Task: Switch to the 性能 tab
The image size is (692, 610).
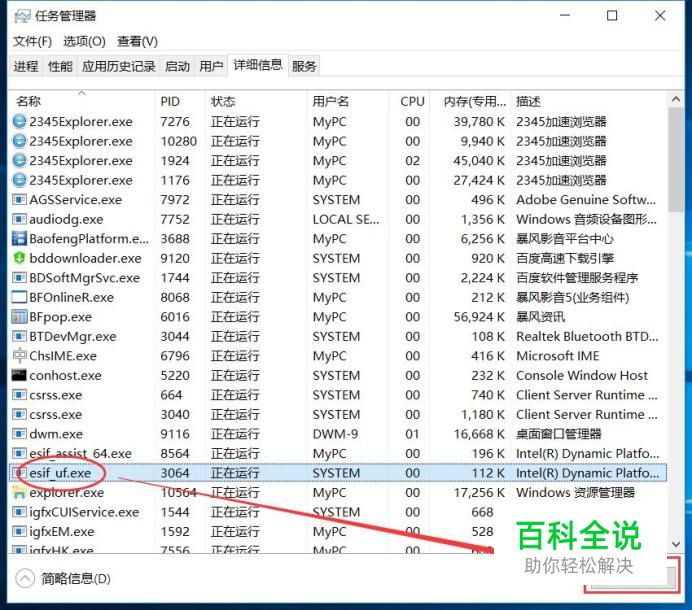Action: pyautogui.click(x=60, y=66)
